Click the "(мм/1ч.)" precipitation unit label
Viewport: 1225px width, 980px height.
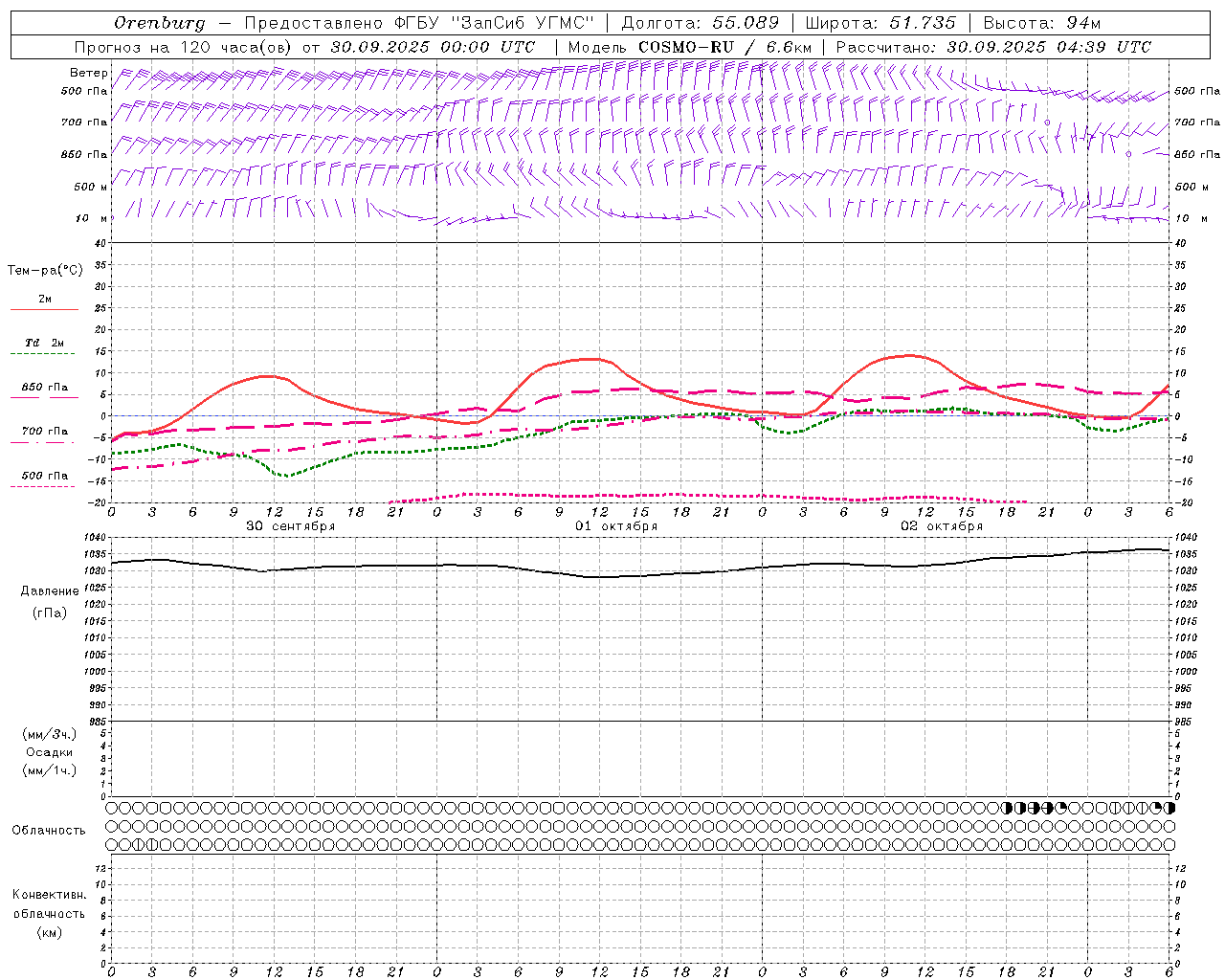pos(50,770)
